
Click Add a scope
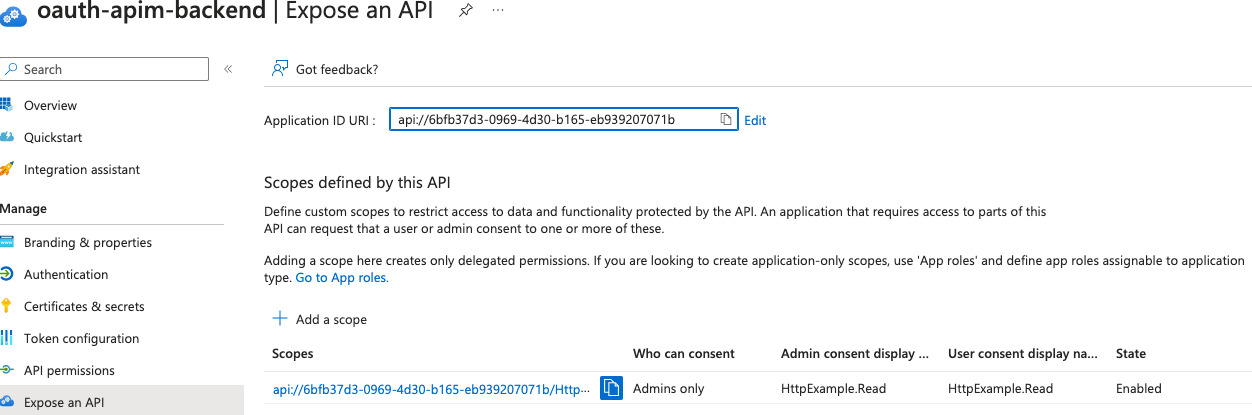tap(331, 320)
